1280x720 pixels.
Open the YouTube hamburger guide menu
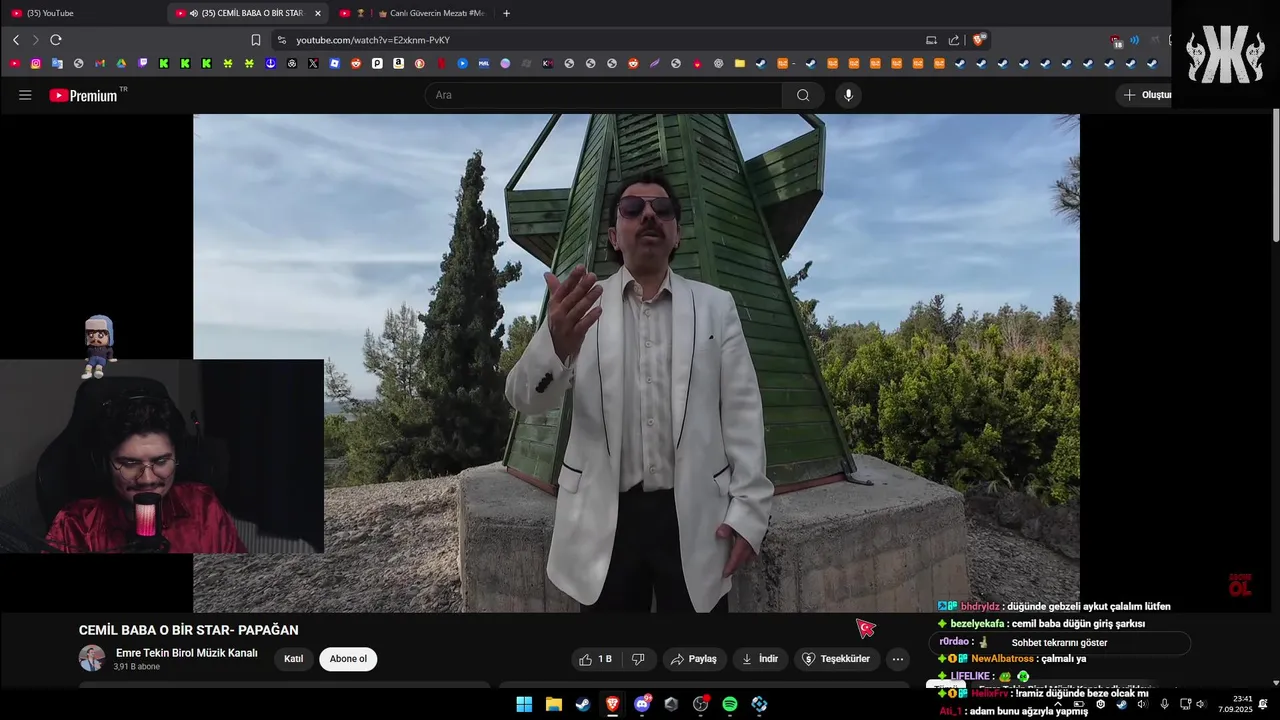pos(25,95)
